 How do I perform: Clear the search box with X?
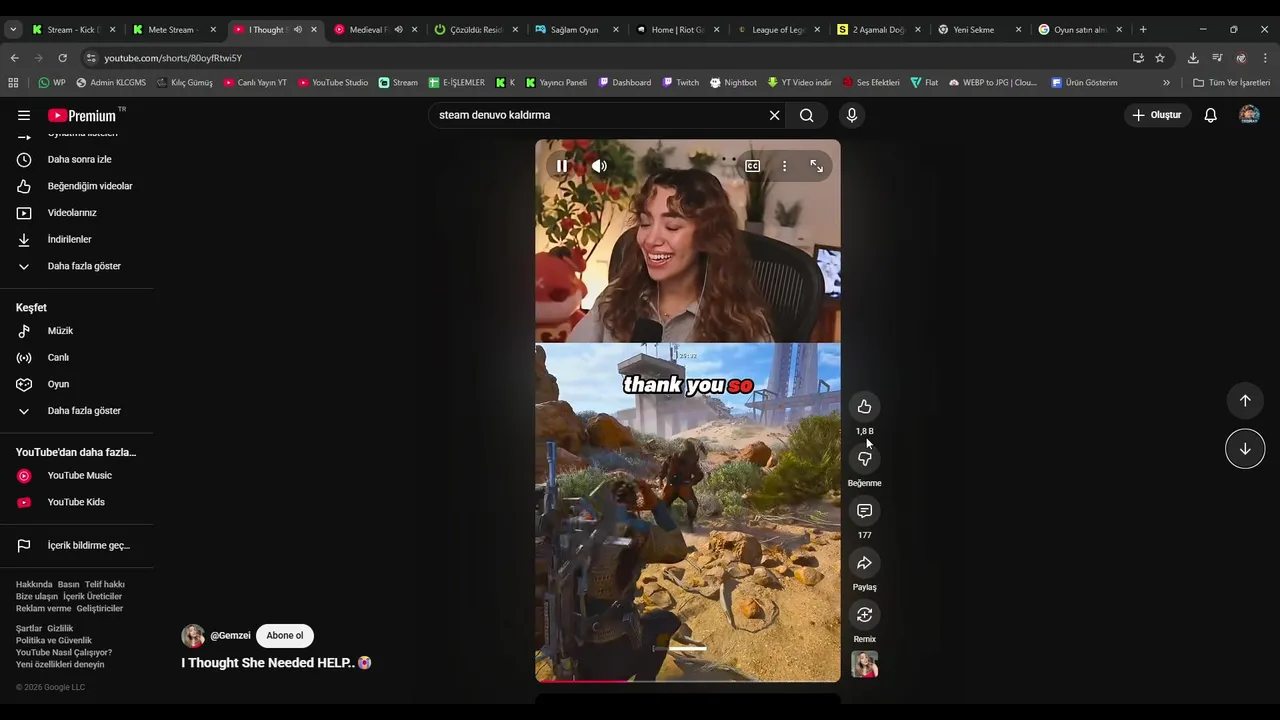[x=774, y=115]
